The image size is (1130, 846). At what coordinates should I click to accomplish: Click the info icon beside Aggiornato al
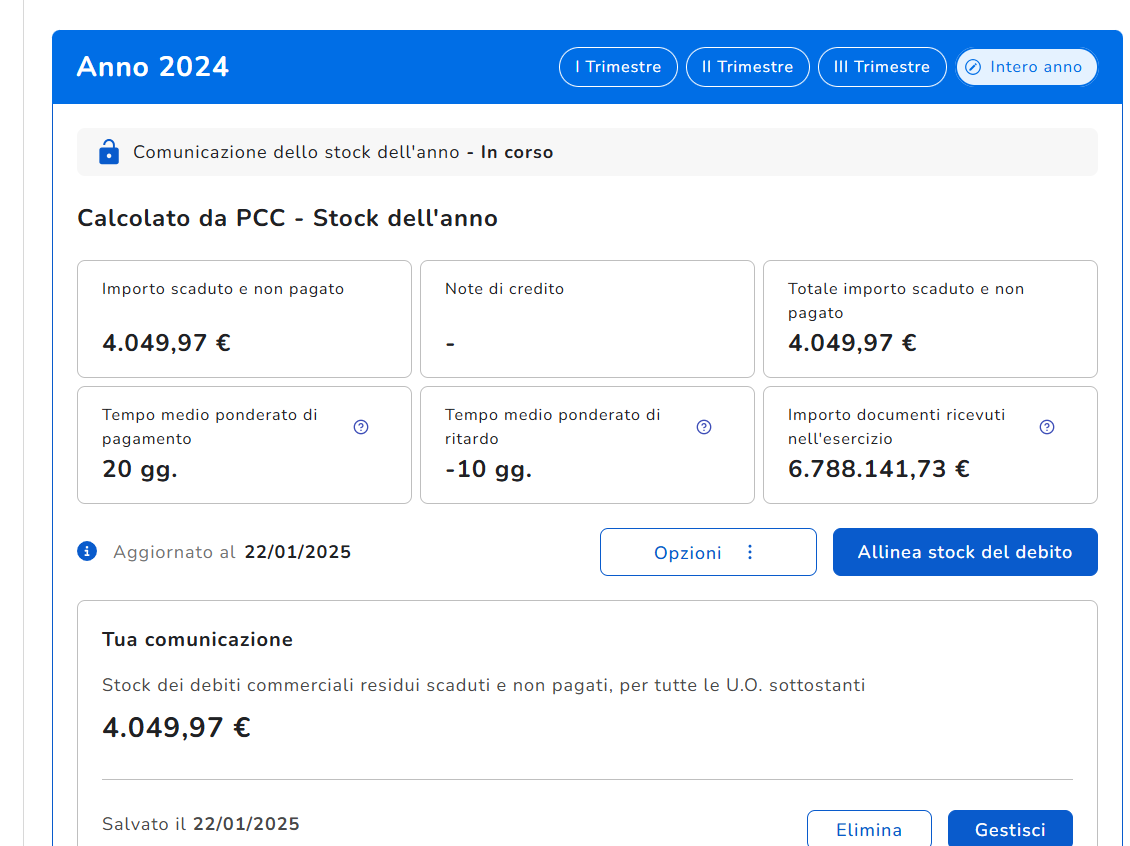[88, 551]
